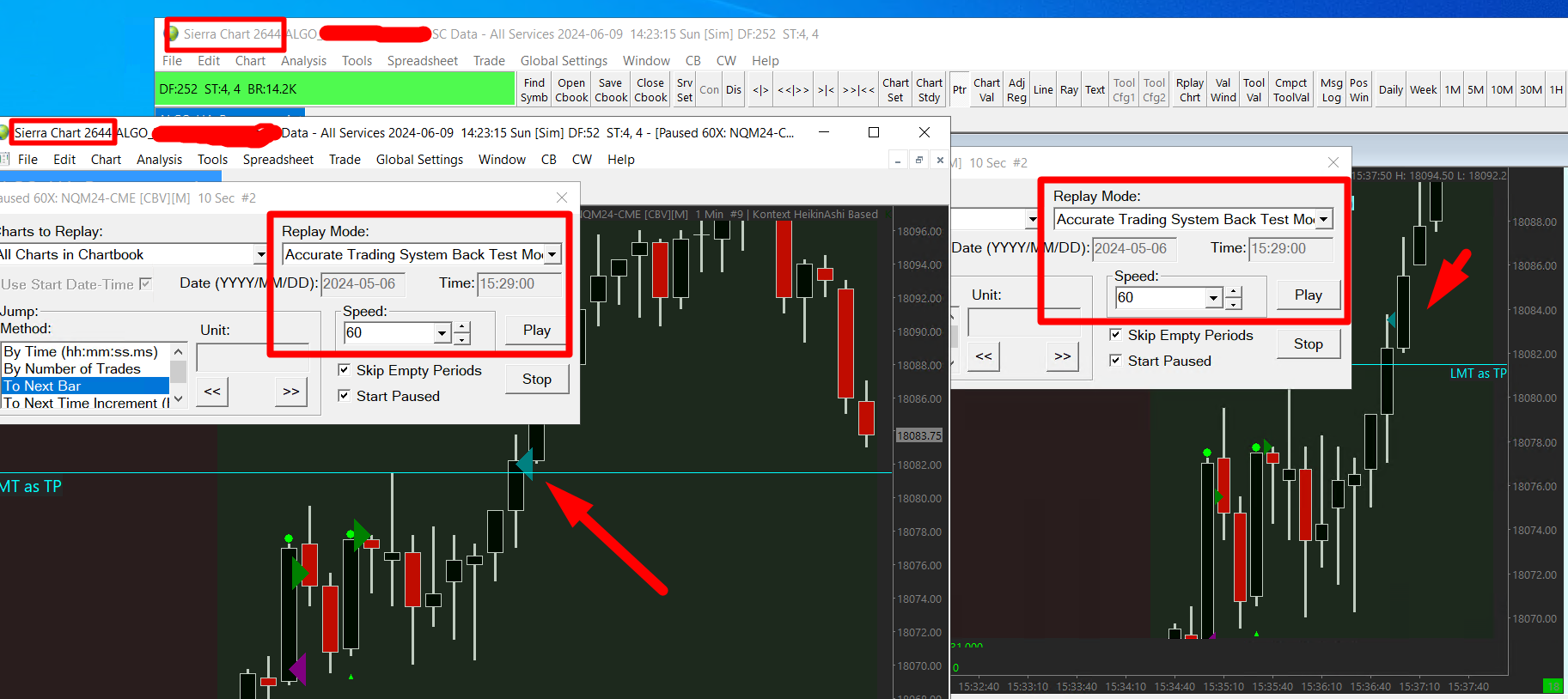Open Trade menu in the front window

pyautogui.click(x=345, y=160)
